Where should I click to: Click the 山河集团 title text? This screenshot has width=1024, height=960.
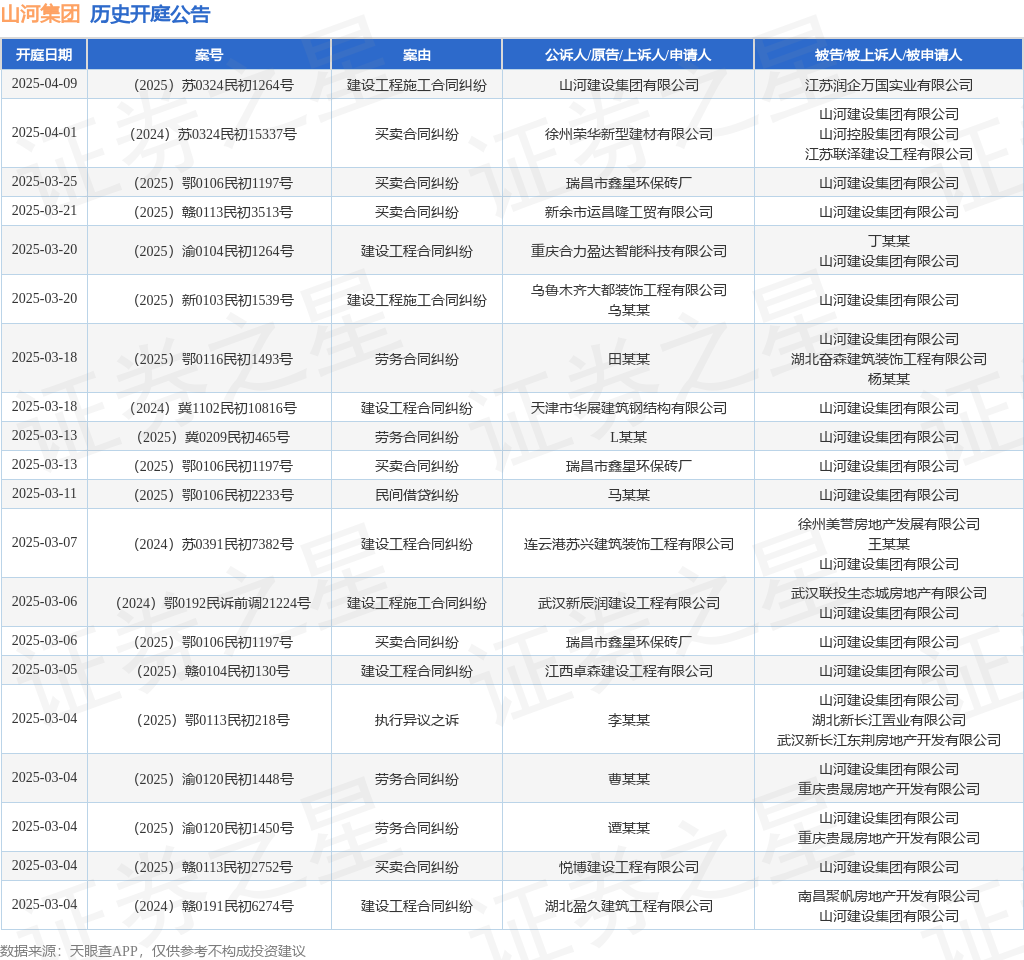[40, 14]
